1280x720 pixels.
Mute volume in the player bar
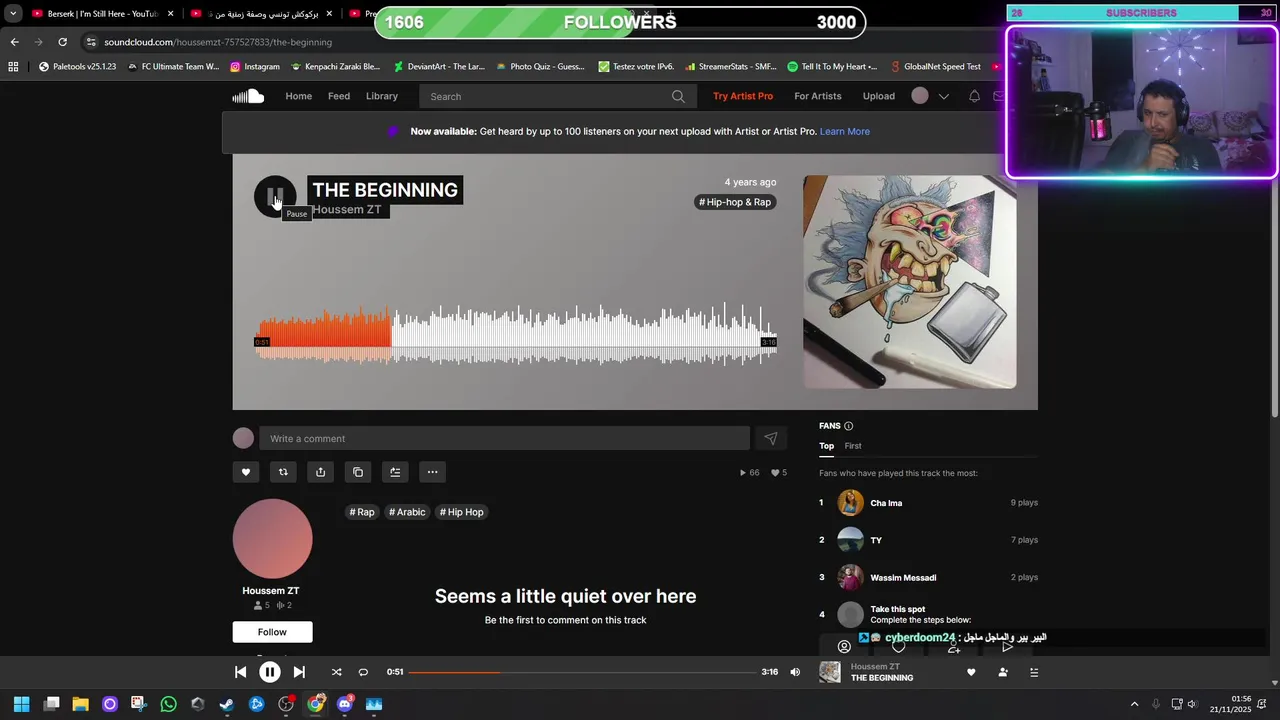pos(795,672)
